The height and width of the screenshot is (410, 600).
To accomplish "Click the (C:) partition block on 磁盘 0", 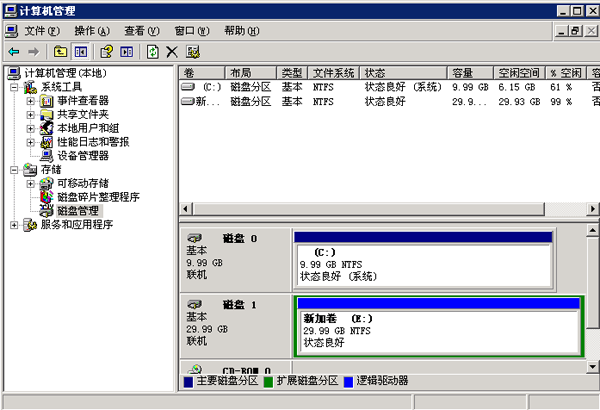I will point(424,264).
